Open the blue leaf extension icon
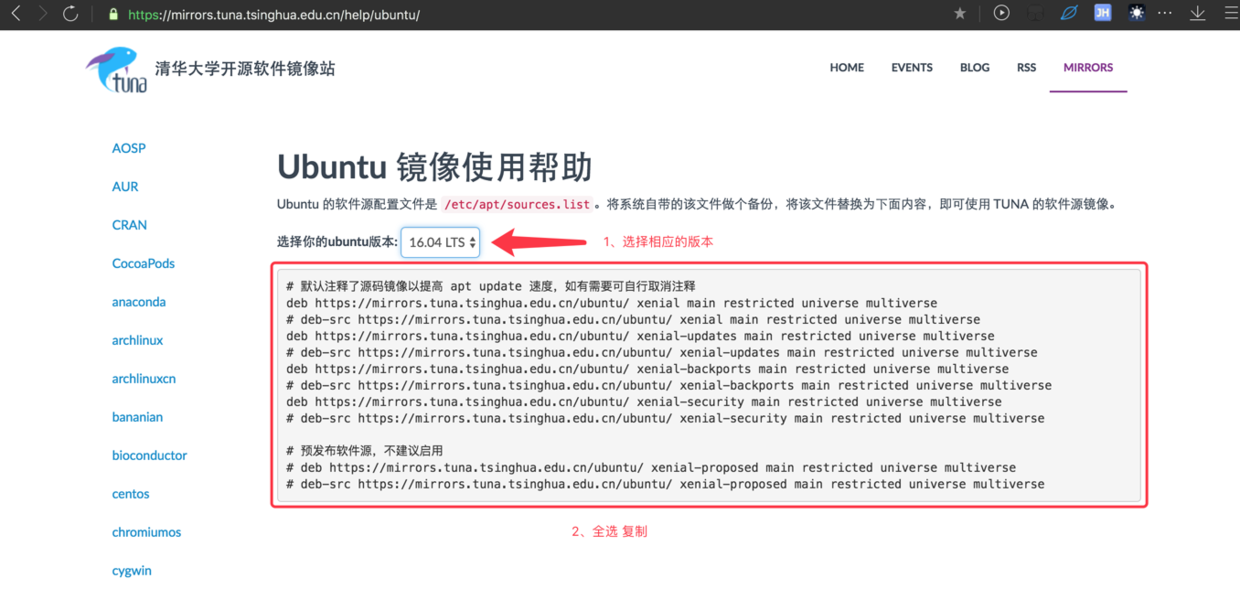The width and height of the screenshot is (1240, 589). click(x=1069, y=13)
